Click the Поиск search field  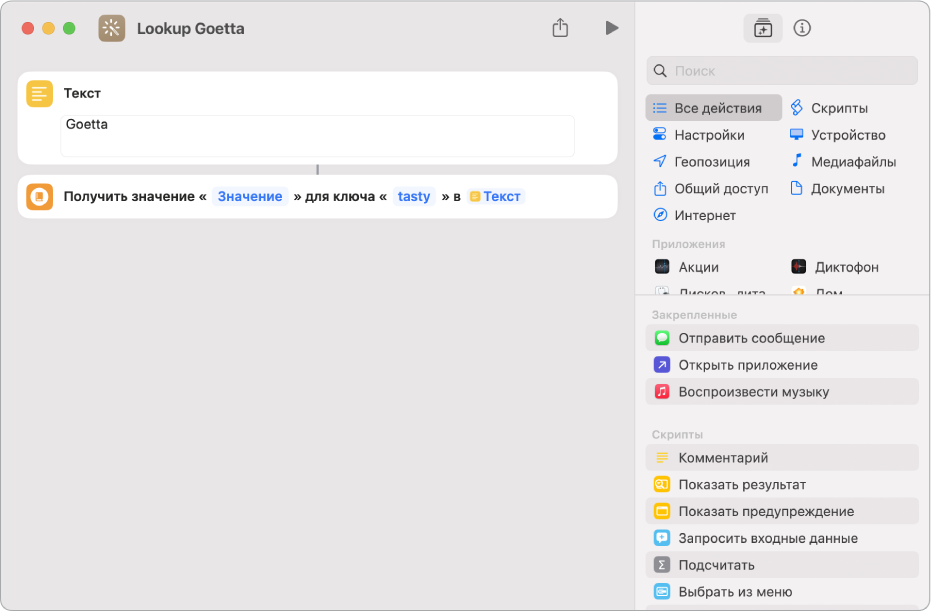782,71
